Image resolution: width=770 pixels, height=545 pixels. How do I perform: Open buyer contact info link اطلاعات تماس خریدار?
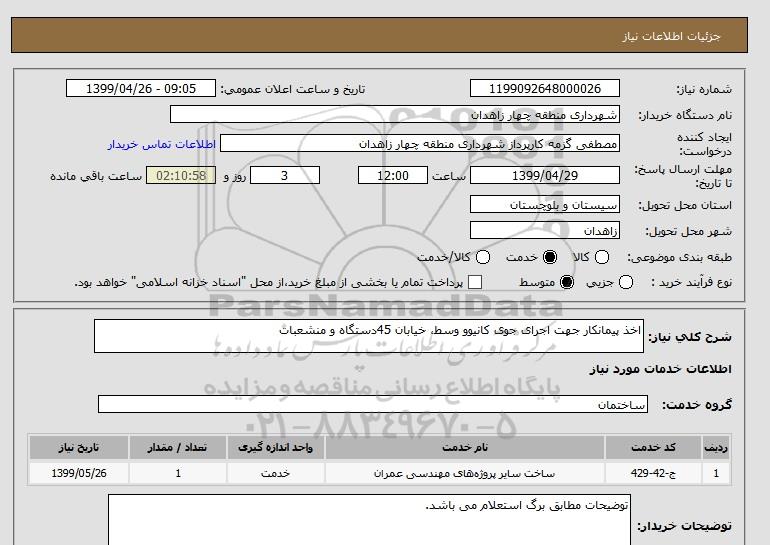[x=162, y=145]
